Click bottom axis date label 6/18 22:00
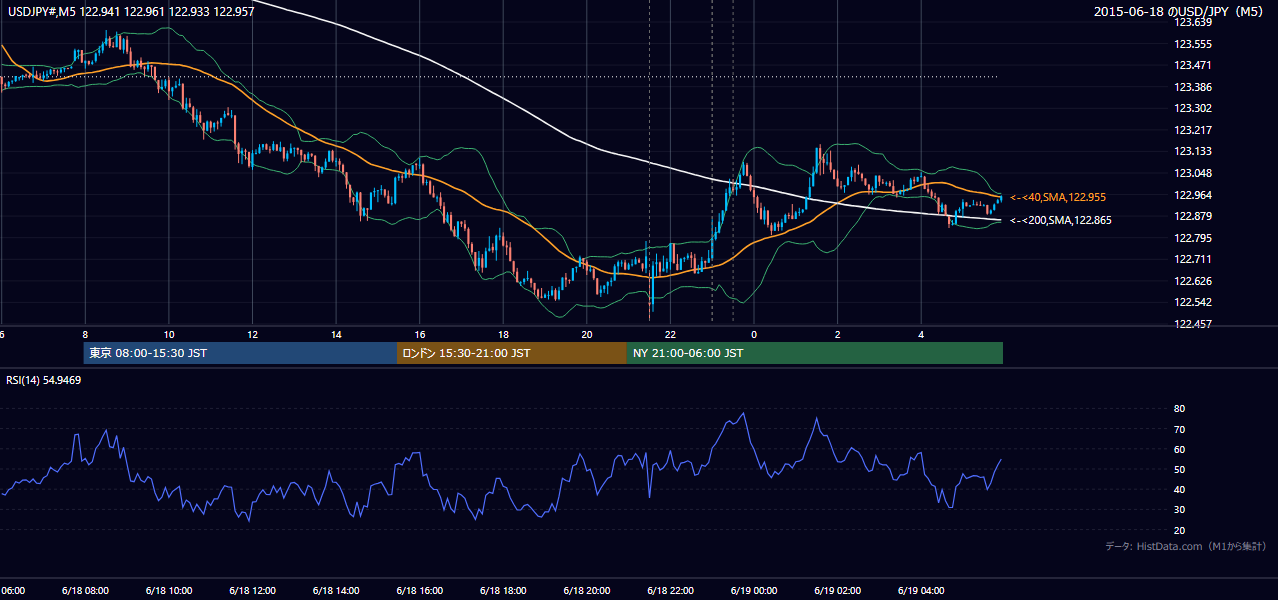Screen dimensions: 1278x600 [670, 590]
